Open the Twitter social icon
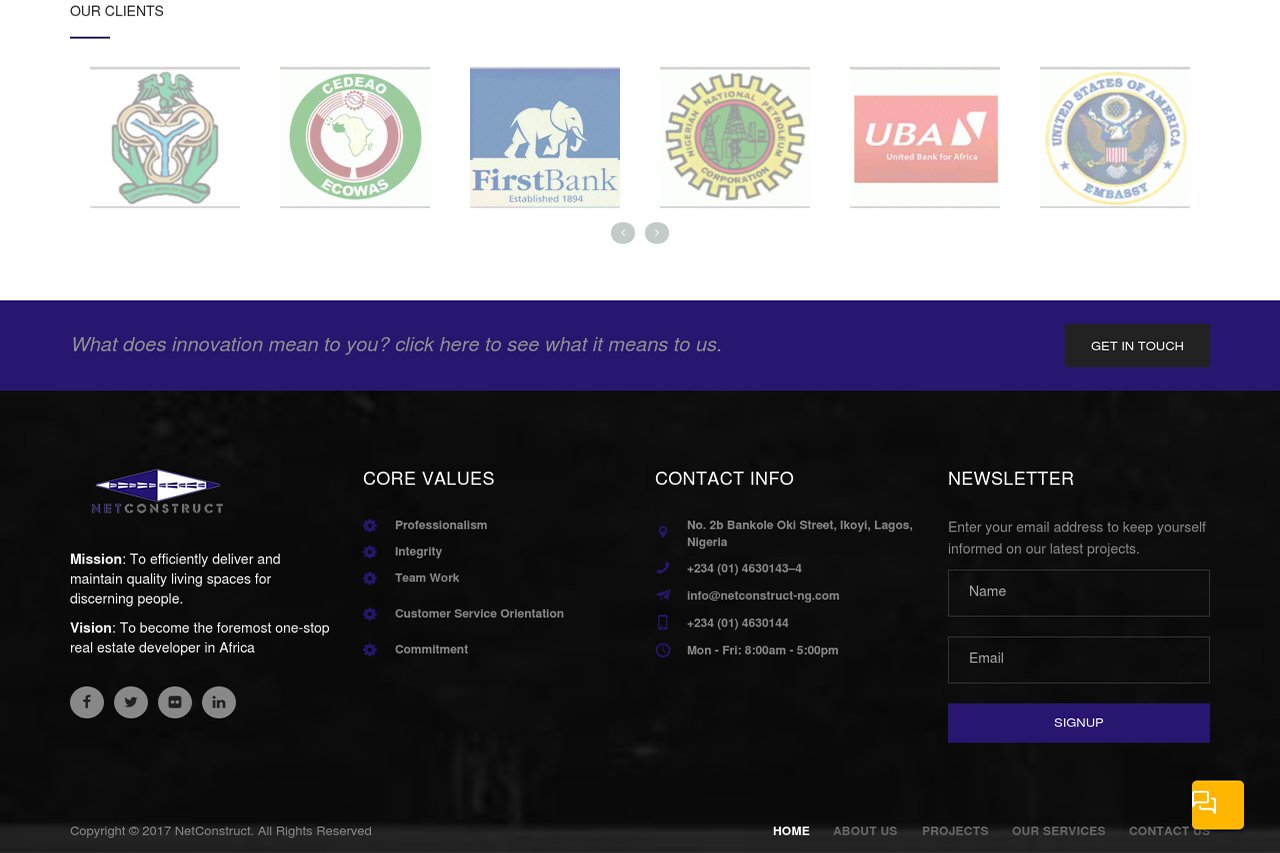1280x853 pixels. point(131,702)
